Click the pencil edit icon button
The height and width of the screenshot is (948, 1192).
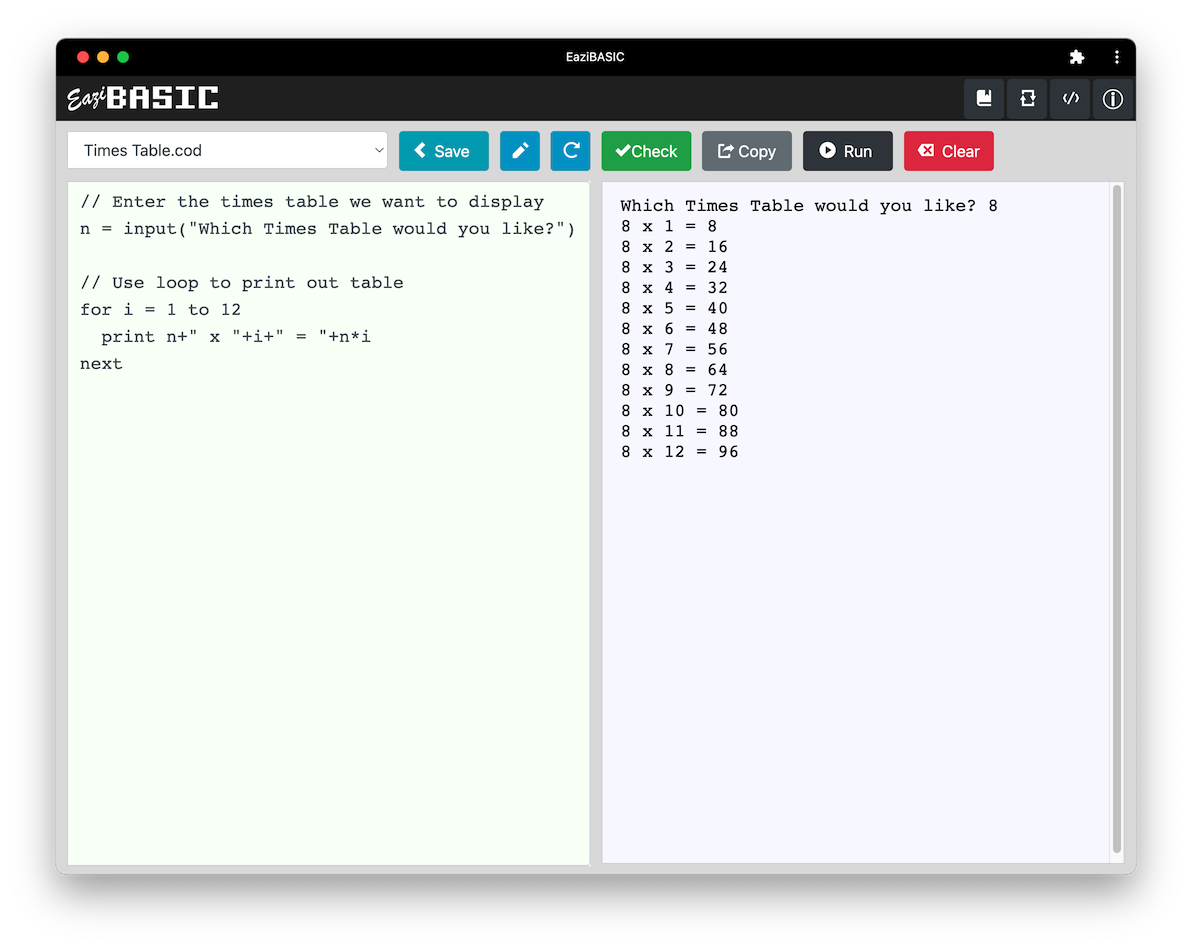[x=520, y=151]
